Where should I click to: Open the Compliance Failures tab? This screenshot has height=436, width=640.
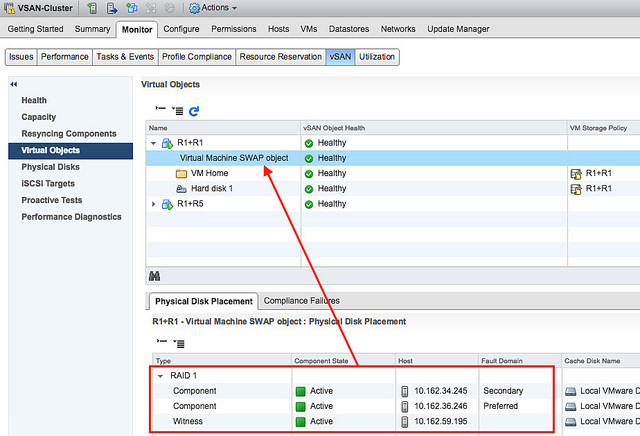pos(301,301)
